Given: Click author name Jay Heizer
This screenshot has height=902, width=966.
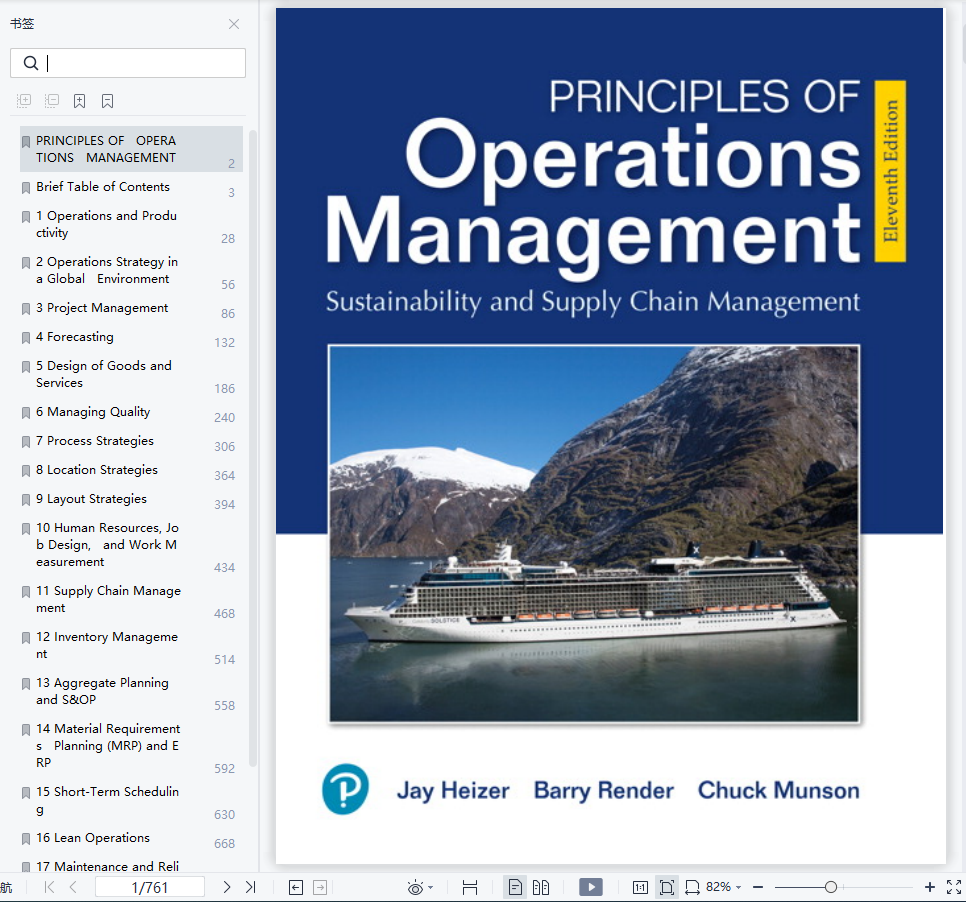Looking at the screenshot, I should pyautogui.click(x=453, y=790).
